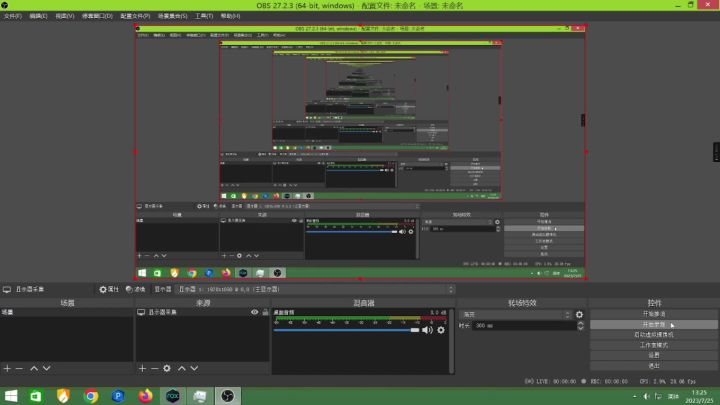
Task: Launch Firefox from taskbar
Action: (x=146, y=396)
